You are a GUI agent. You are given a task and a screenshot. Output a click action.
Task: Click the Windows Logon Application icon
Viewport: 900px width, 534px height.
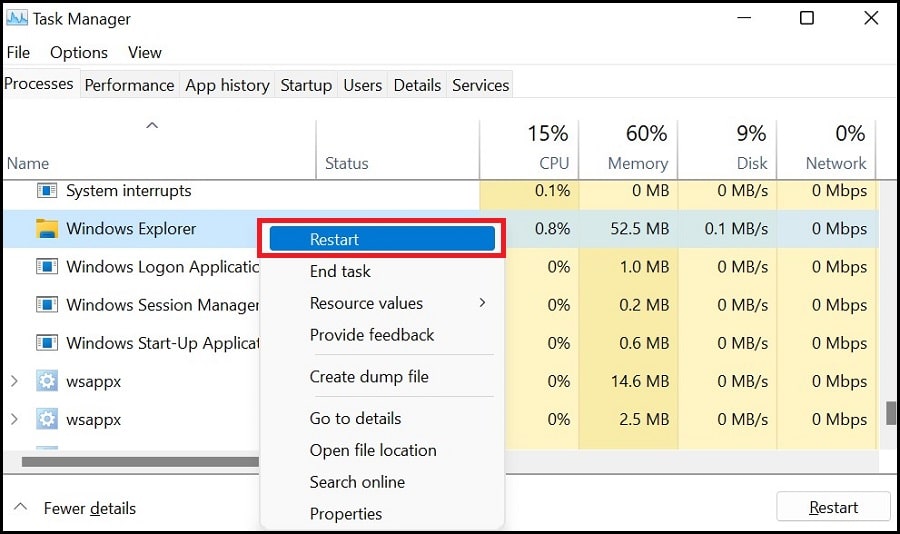tap(47, 266)
